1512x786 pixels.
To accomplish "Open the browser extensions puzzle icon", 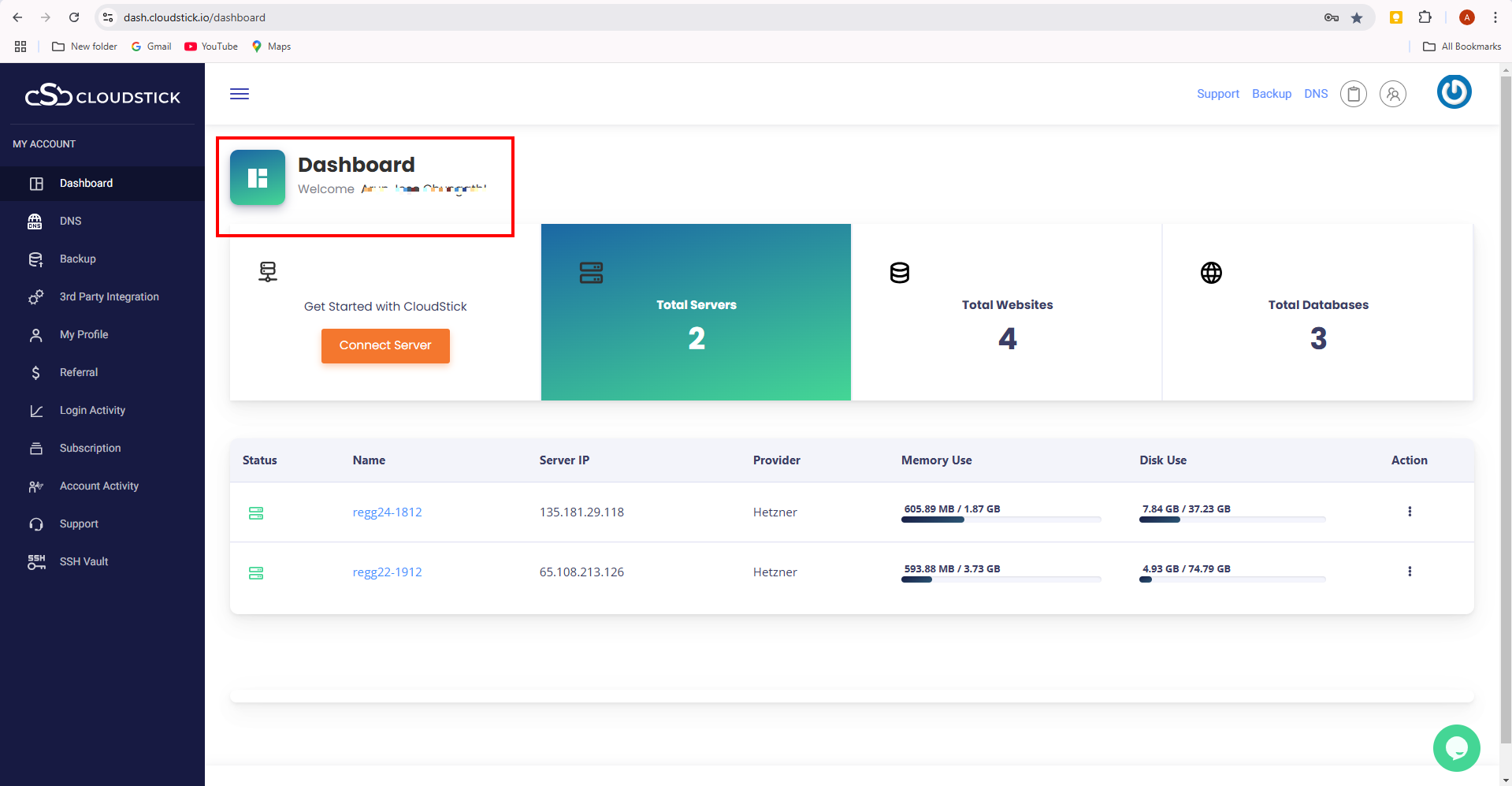I will pos(1425,17).
